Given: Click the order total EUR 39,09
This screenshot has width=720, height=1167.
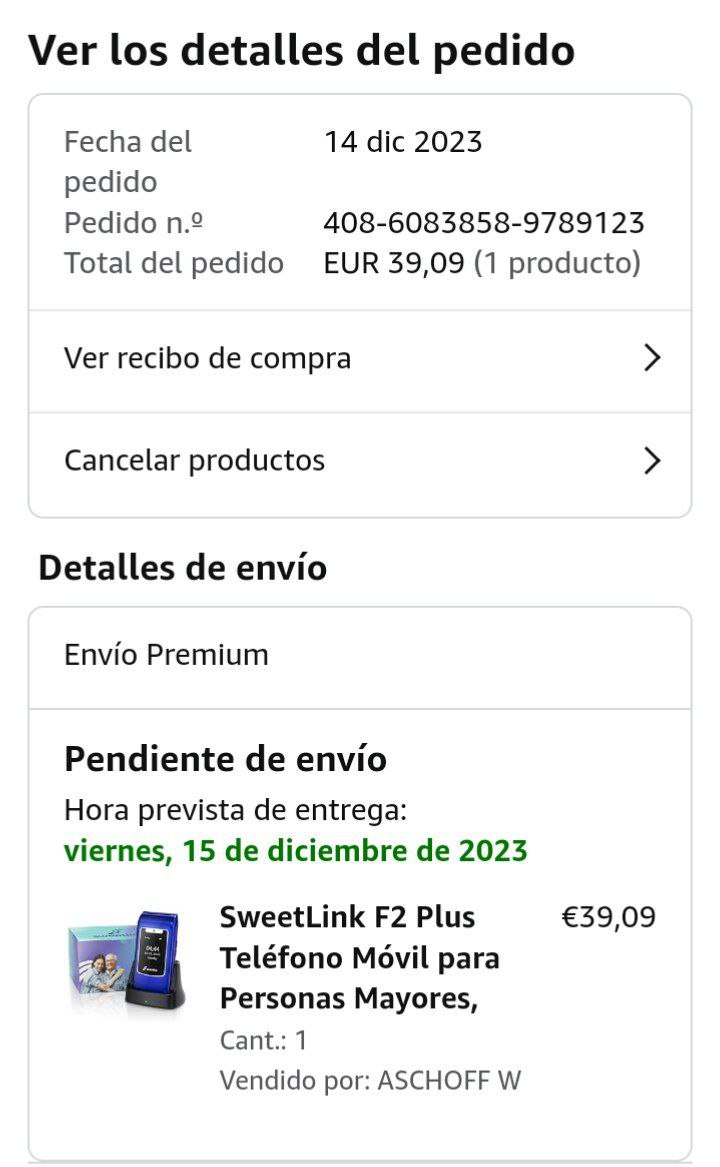Looking at the screenshot, I should pyautogui.click(x=394, y=263).
